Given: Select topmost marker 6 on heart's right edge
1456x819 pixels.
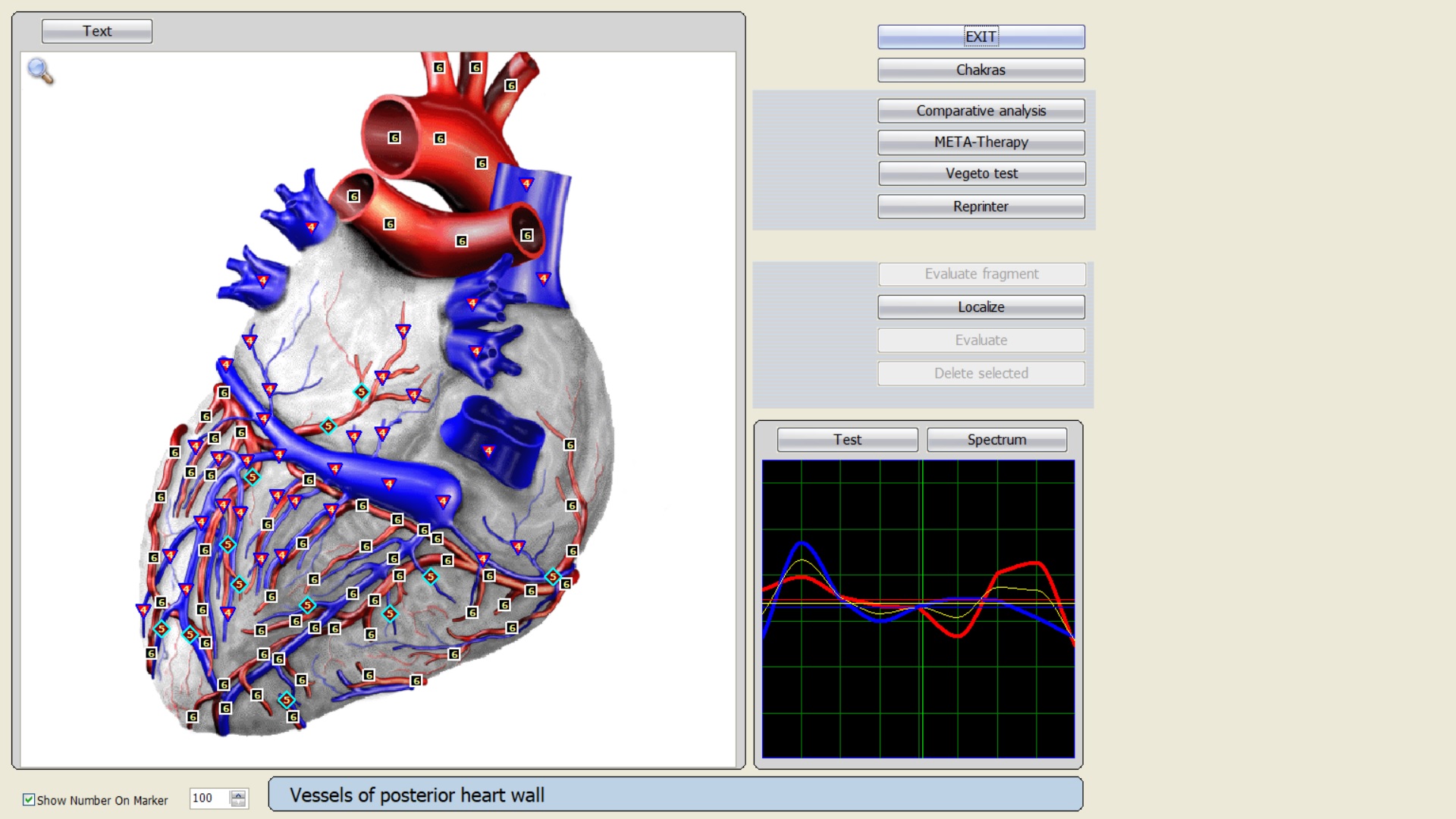Looking at the screenshot, I should [x=570, y=444].
